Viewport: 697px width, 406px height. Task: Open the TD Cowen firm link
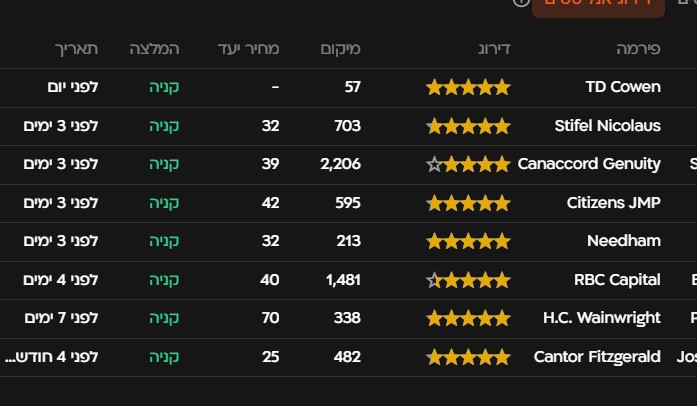623,87
